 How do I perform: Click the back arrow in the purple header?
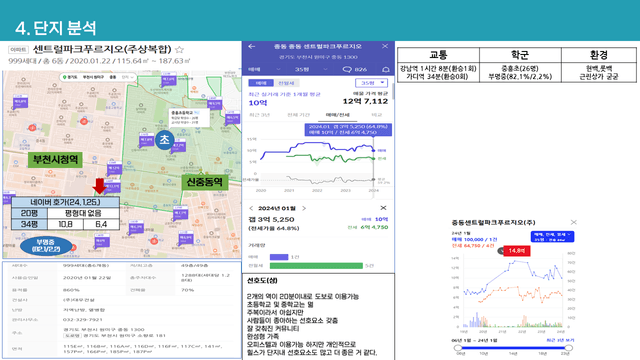click(251, 46)
